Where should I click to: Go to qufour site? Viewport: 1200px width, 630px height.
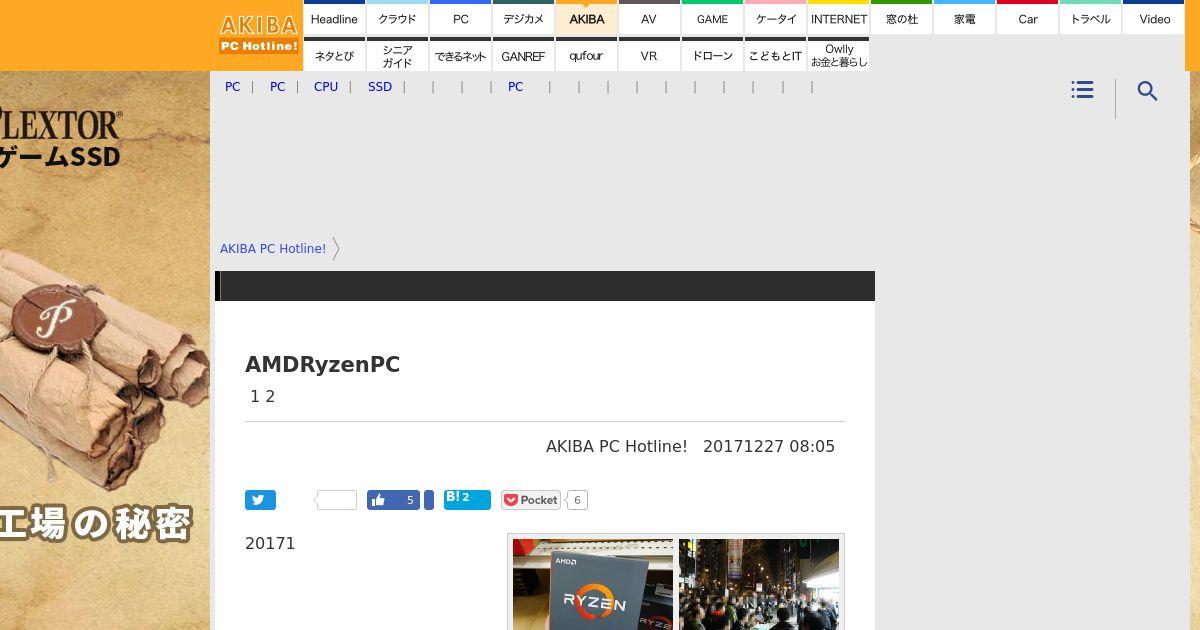(586, 55)
